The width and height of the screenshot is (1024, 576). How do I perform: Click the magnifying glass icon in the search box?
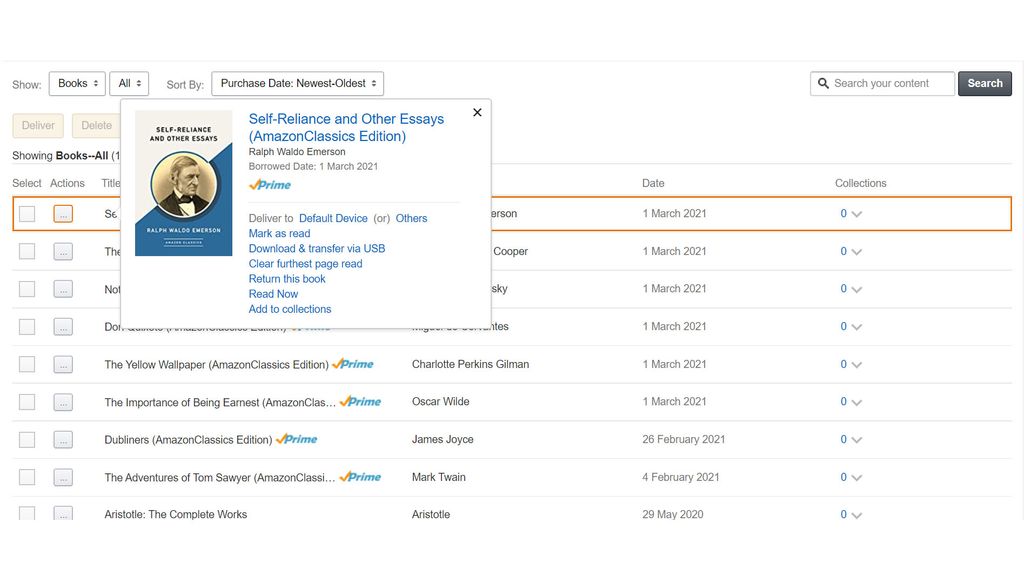[823, 83]
